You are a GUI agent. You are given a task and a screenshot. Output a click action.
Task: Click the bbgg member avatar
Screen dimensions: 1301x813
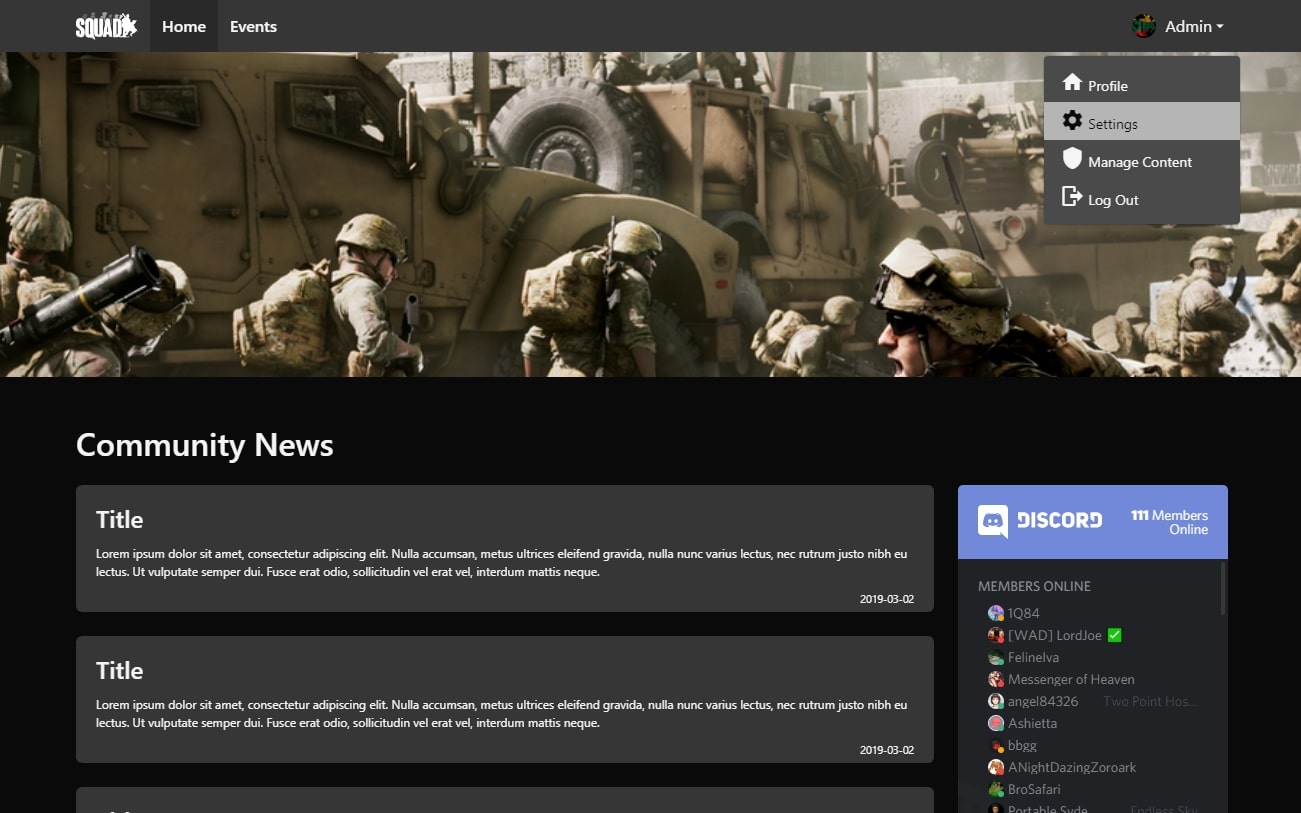996,745
